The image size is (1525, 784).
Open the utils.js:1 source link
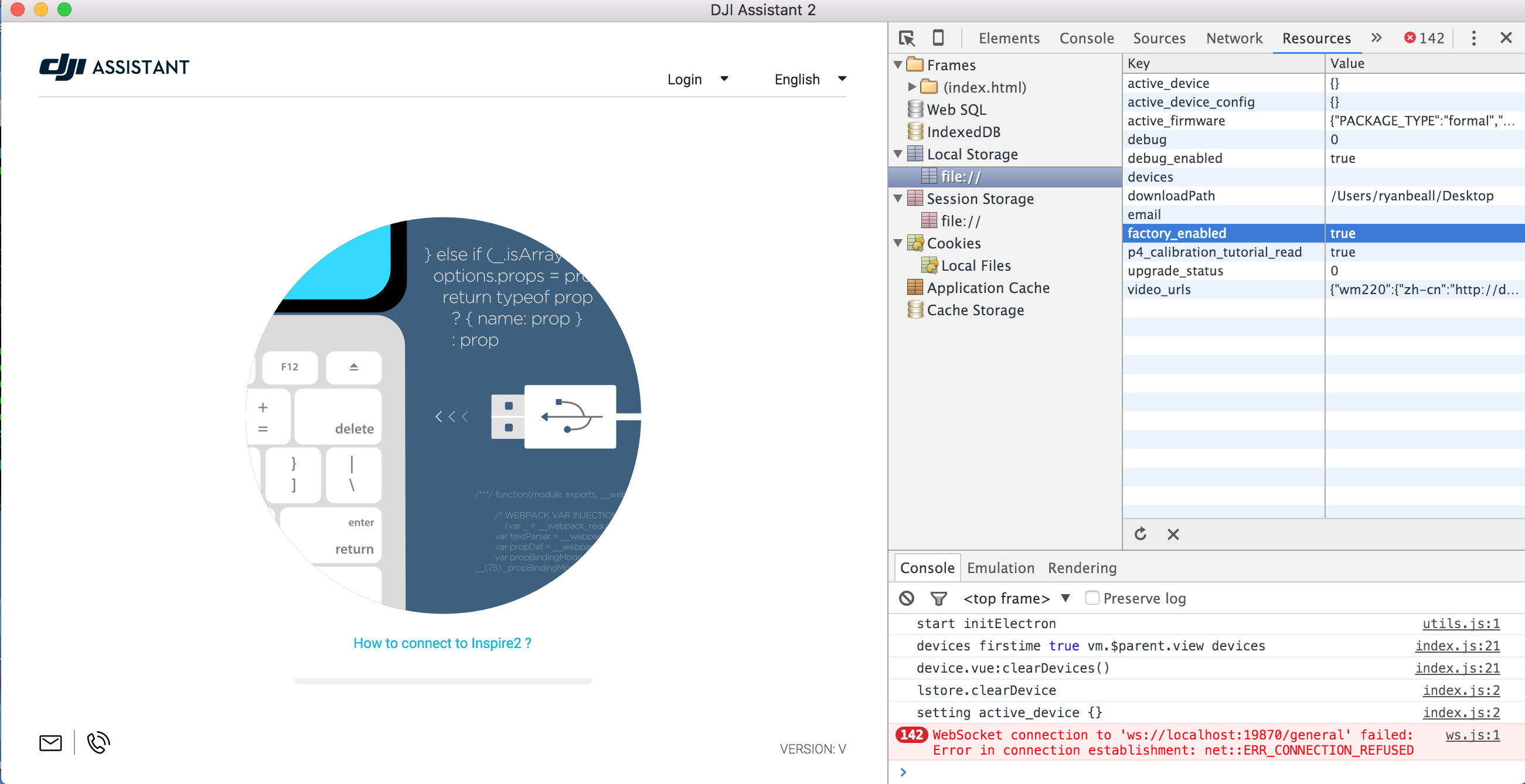click(x=1461, y=623)
